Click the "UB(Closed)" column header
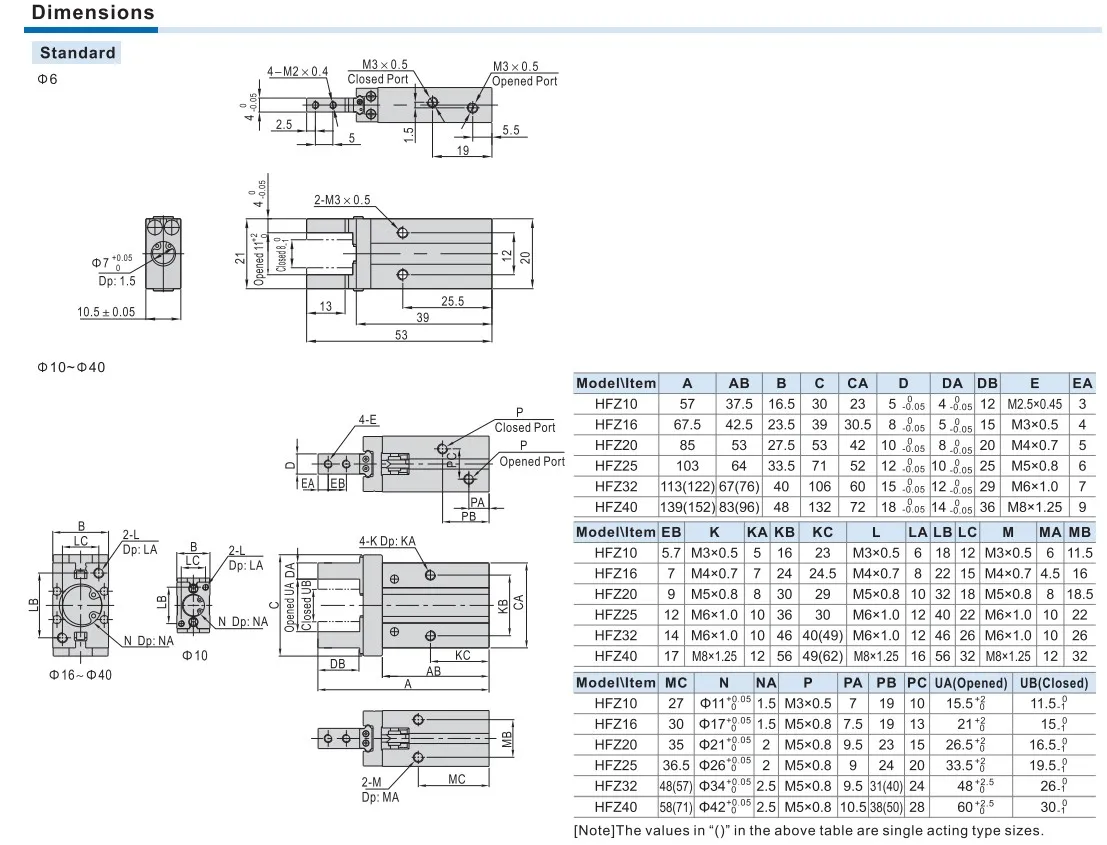 pos(1051,683)
